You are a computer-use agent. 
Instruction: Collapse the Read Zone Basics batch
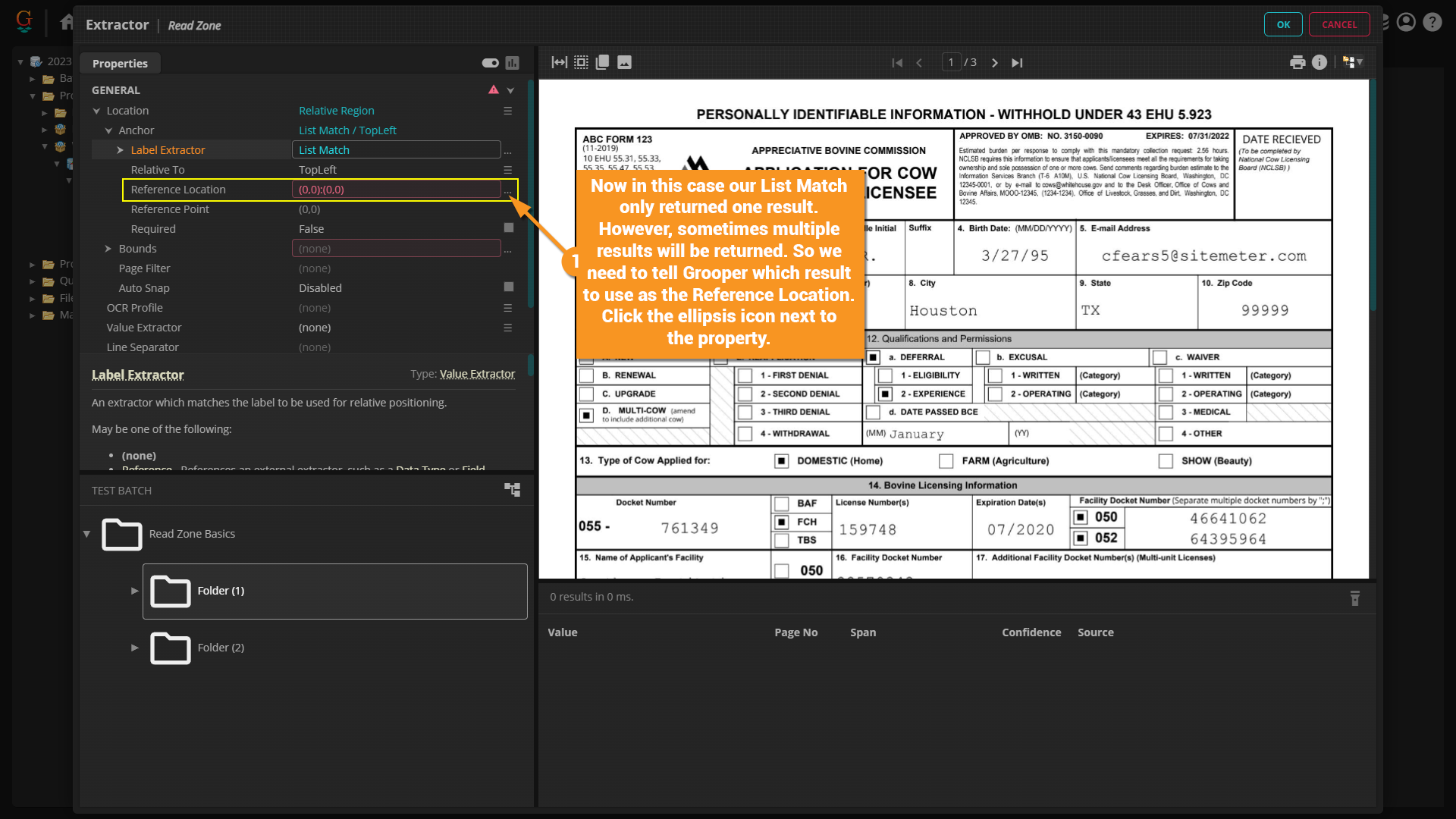[x=86, y=534]
